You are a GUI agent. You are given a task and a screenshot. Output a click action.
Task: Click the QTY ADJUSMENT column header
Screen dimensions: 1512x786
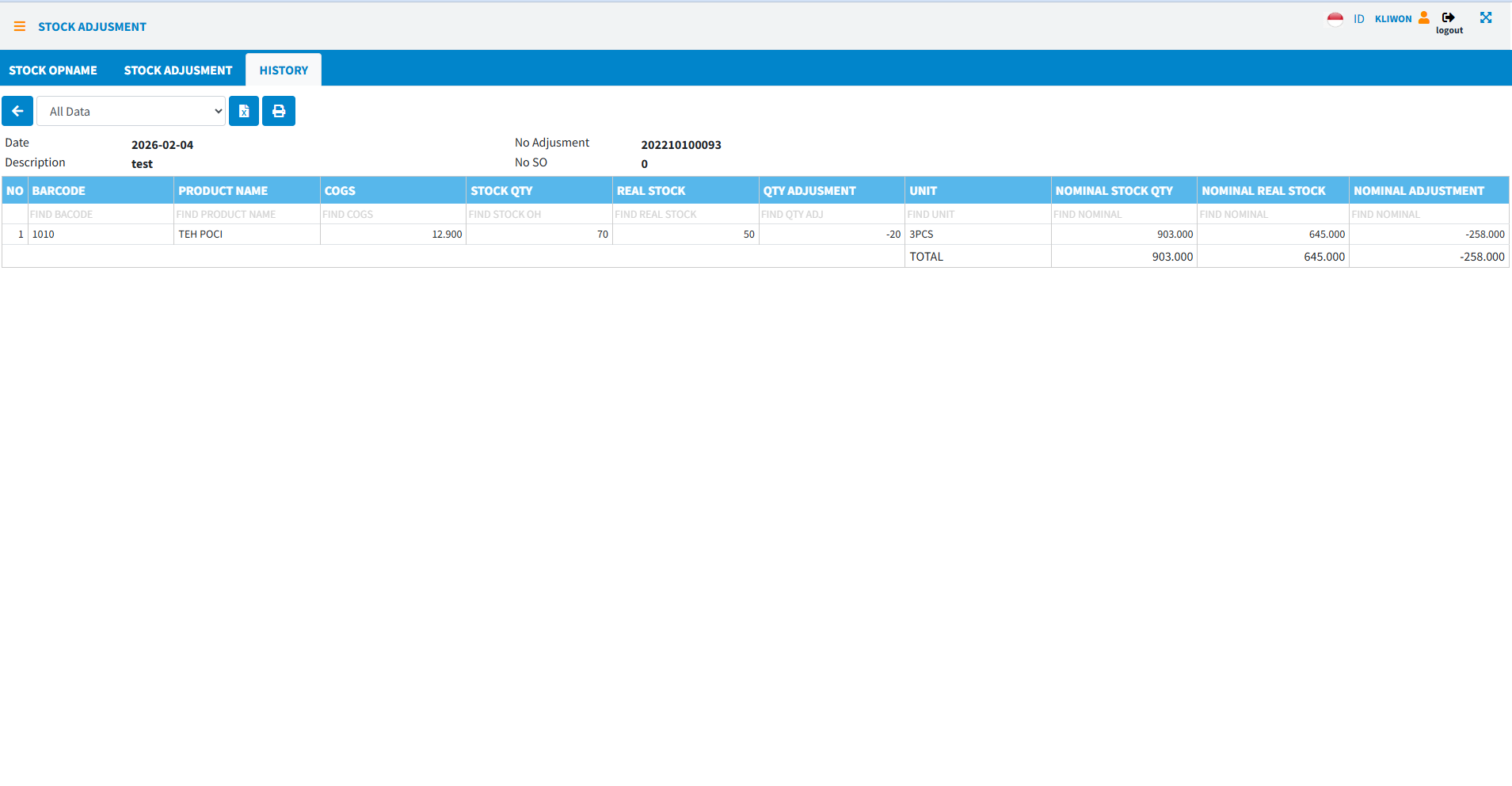832,191
